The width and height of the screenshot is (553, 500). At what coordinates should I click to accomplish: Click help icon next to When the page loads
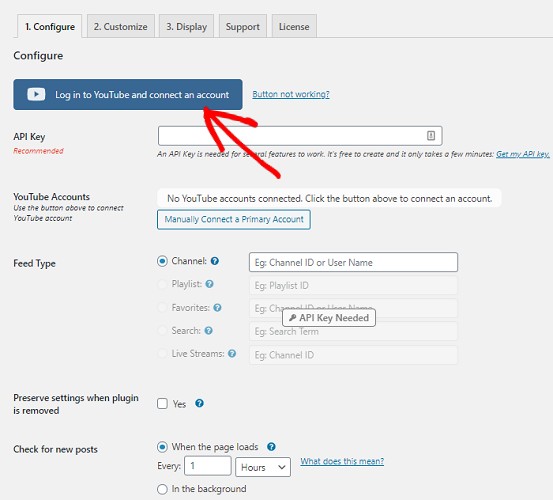click(x=271, y=447)
